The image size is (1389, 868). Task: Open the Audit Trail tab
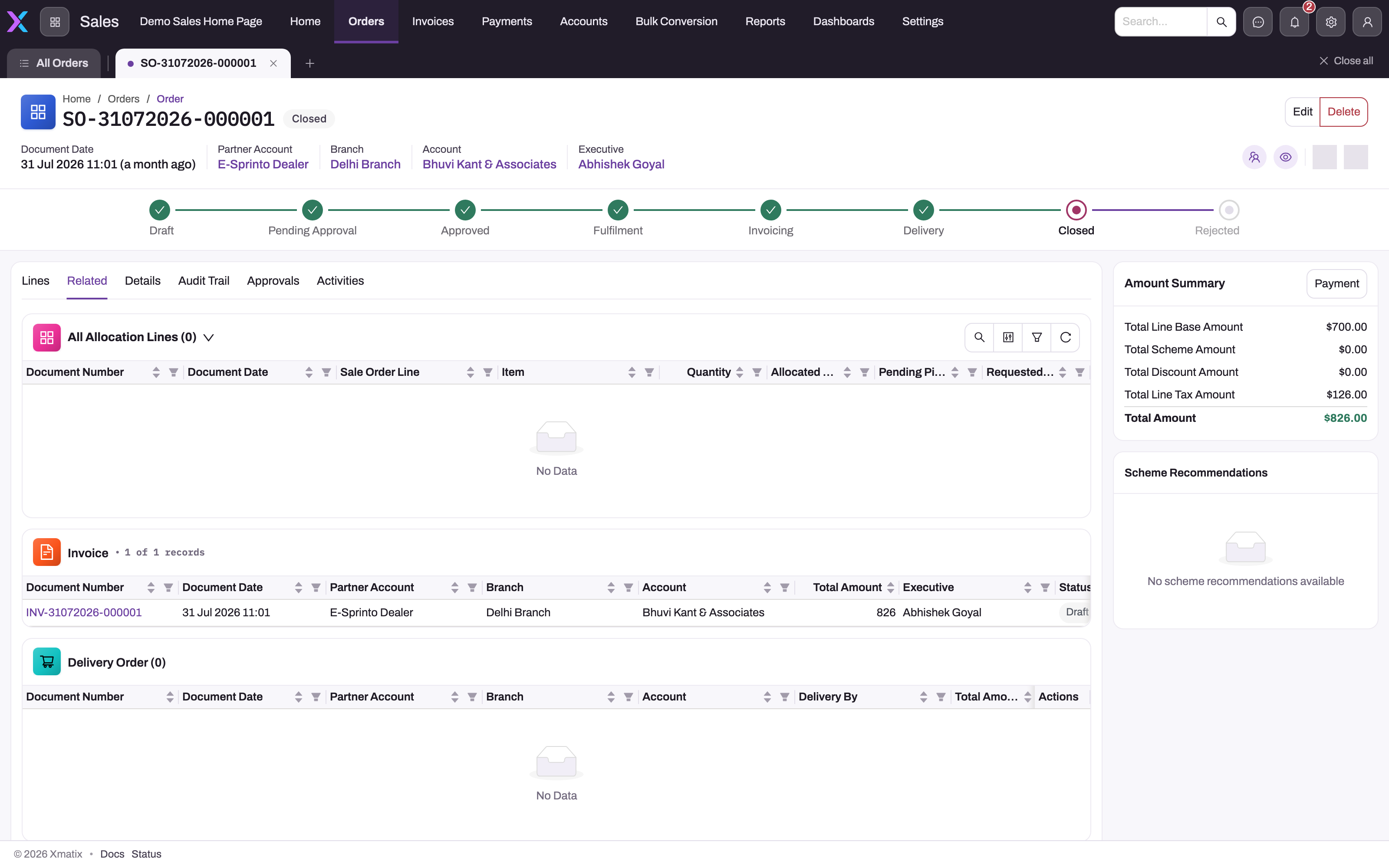click(204, 281)
